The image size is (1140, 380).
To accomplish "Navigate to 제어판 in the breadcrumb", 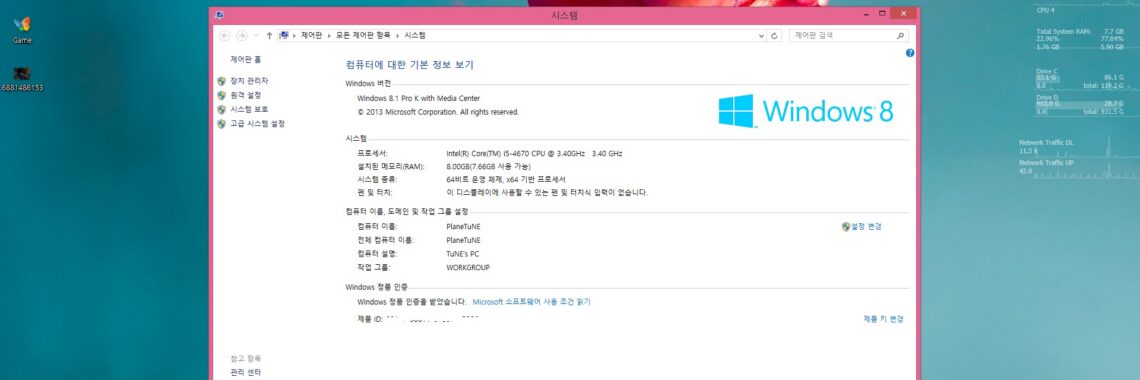I will coord(311,36).
